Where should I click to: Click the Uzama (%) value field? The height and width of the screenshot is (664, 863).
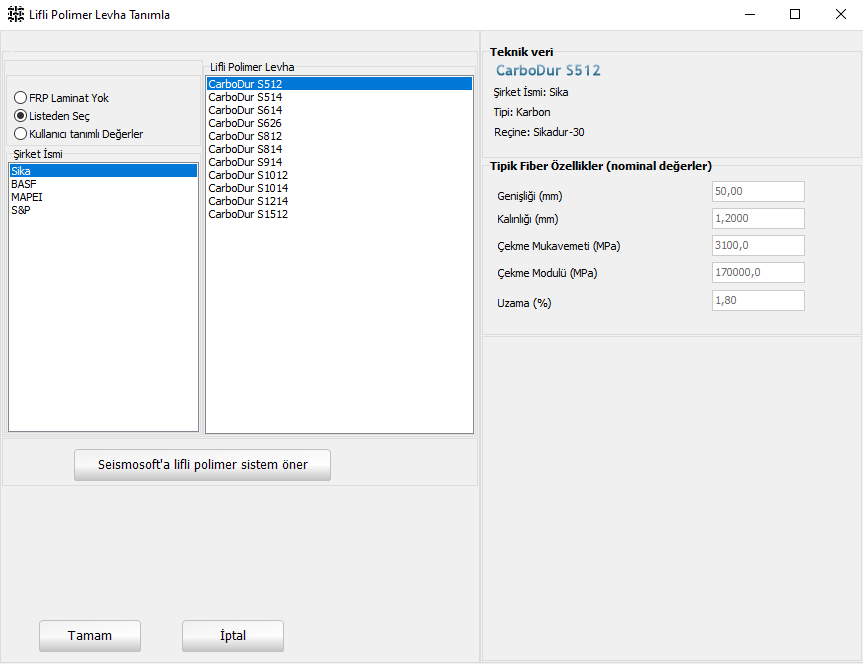pos(758,301)
